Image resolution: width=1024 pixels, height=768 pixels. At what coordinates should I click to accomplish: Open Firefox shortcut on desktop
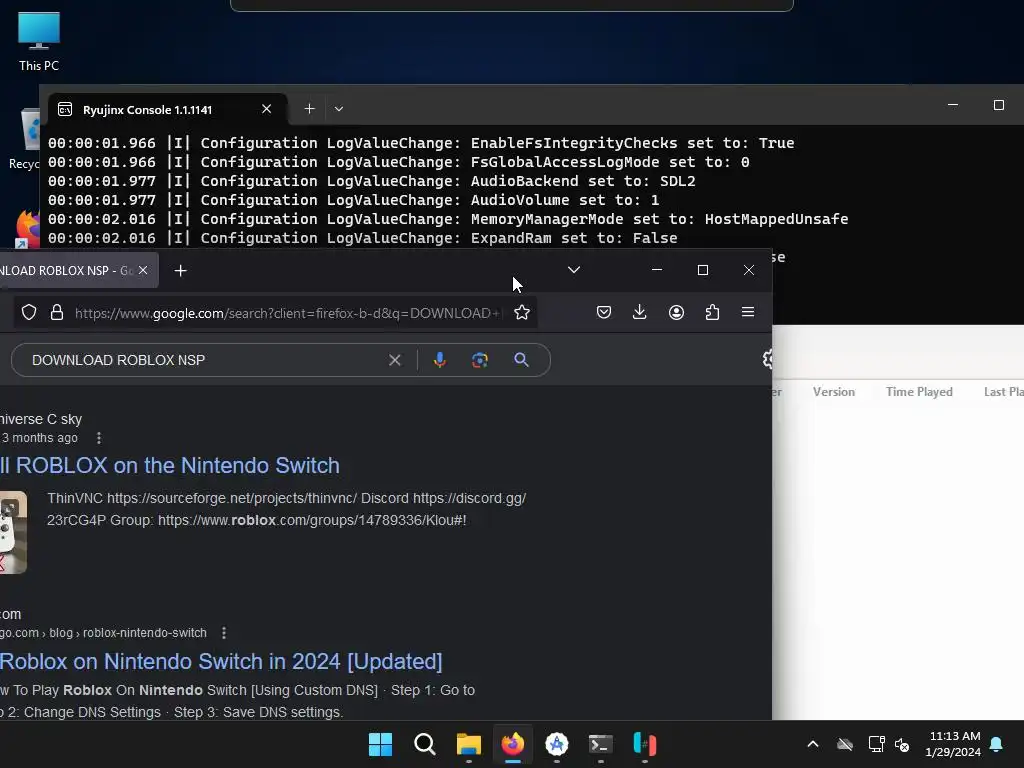click(x=27, y=229)
